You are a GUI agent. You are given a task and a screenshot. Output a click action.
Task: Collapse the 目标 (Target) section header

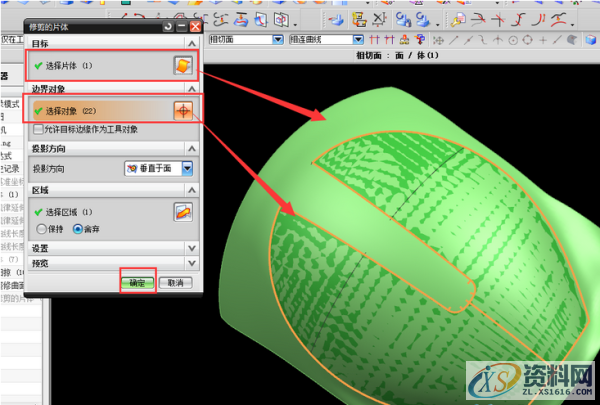112,45
